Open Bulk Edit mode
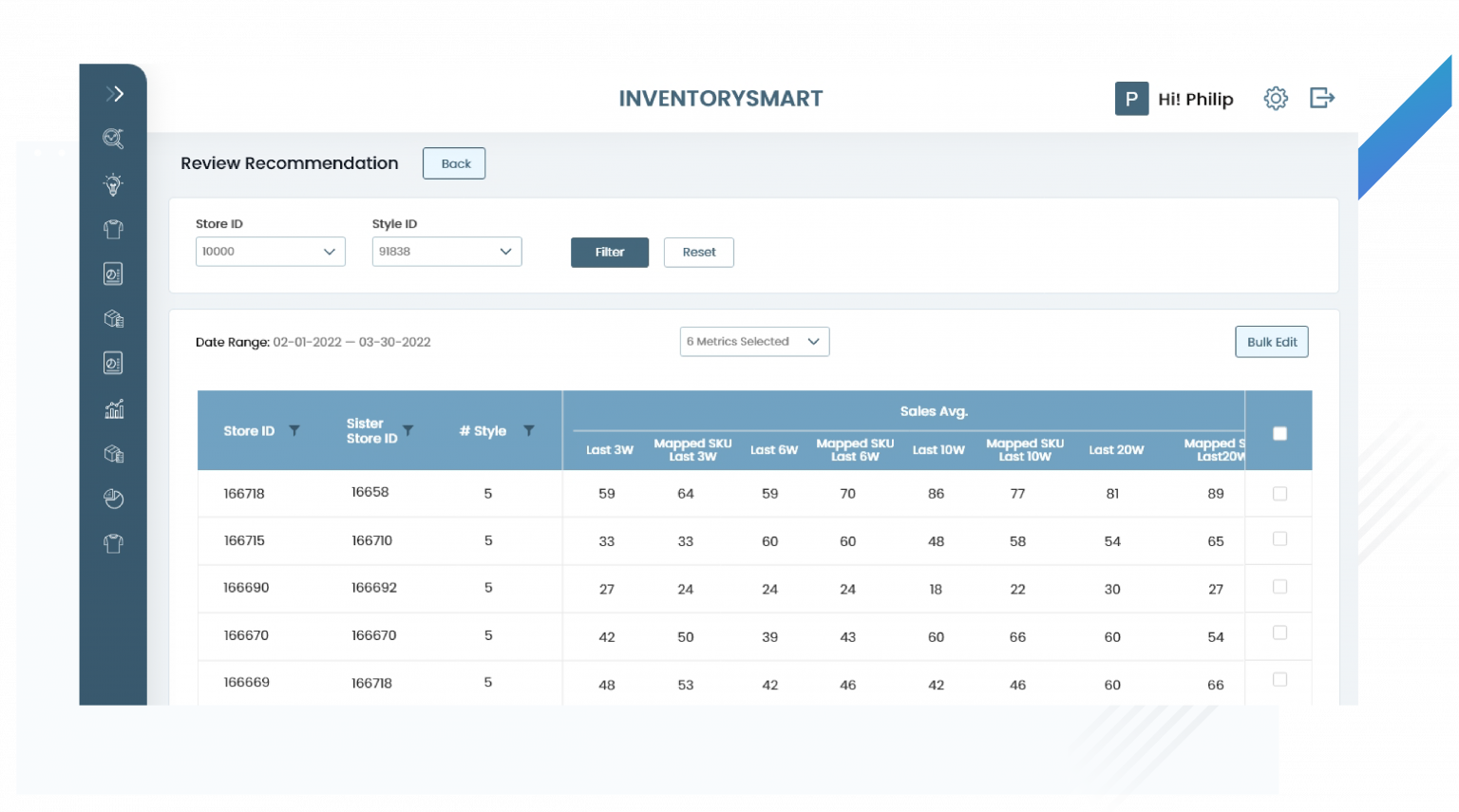 [1271, 341]
